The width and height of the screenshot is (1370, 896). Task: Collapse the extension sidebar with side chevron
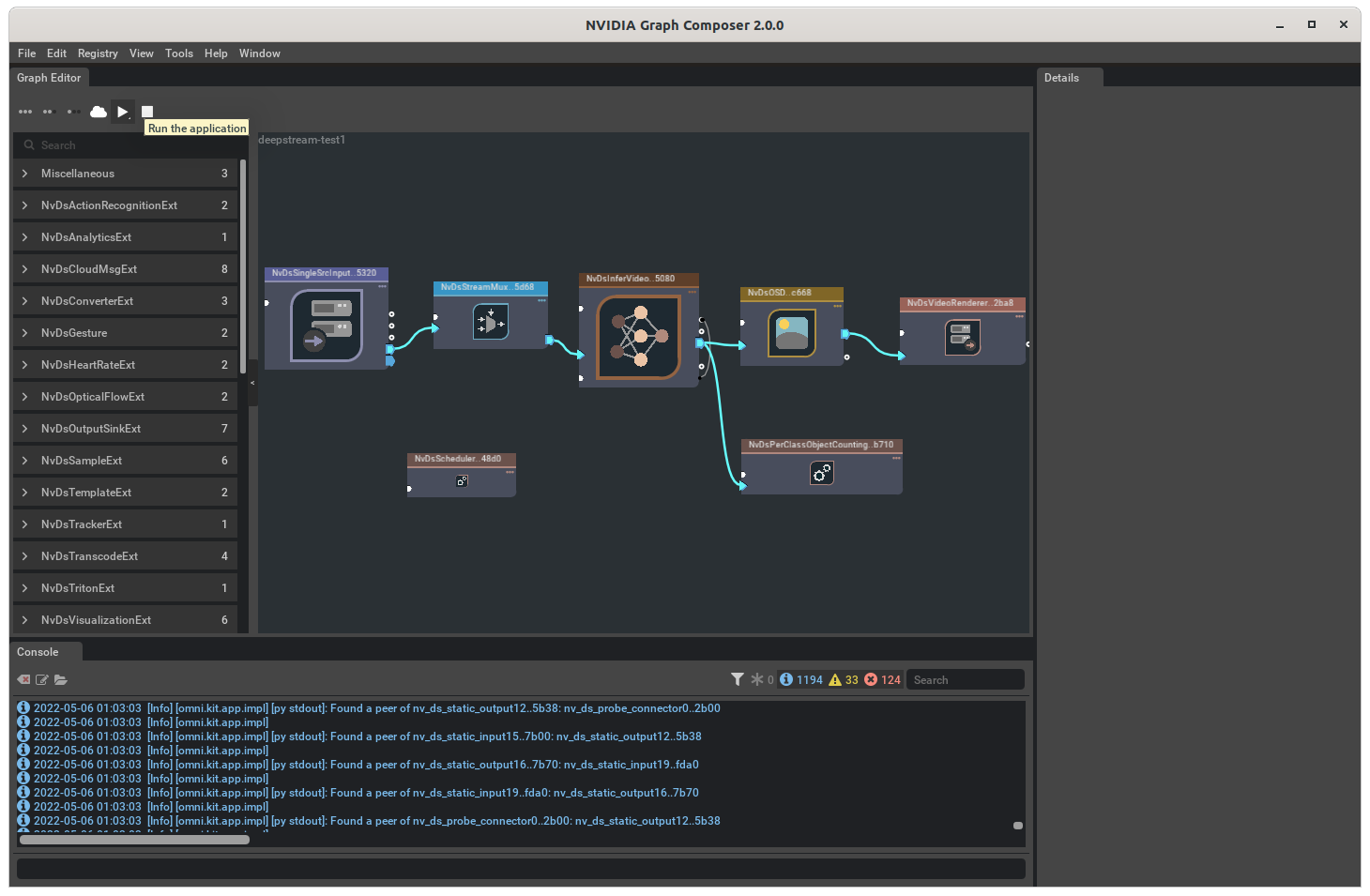[251, 383]
